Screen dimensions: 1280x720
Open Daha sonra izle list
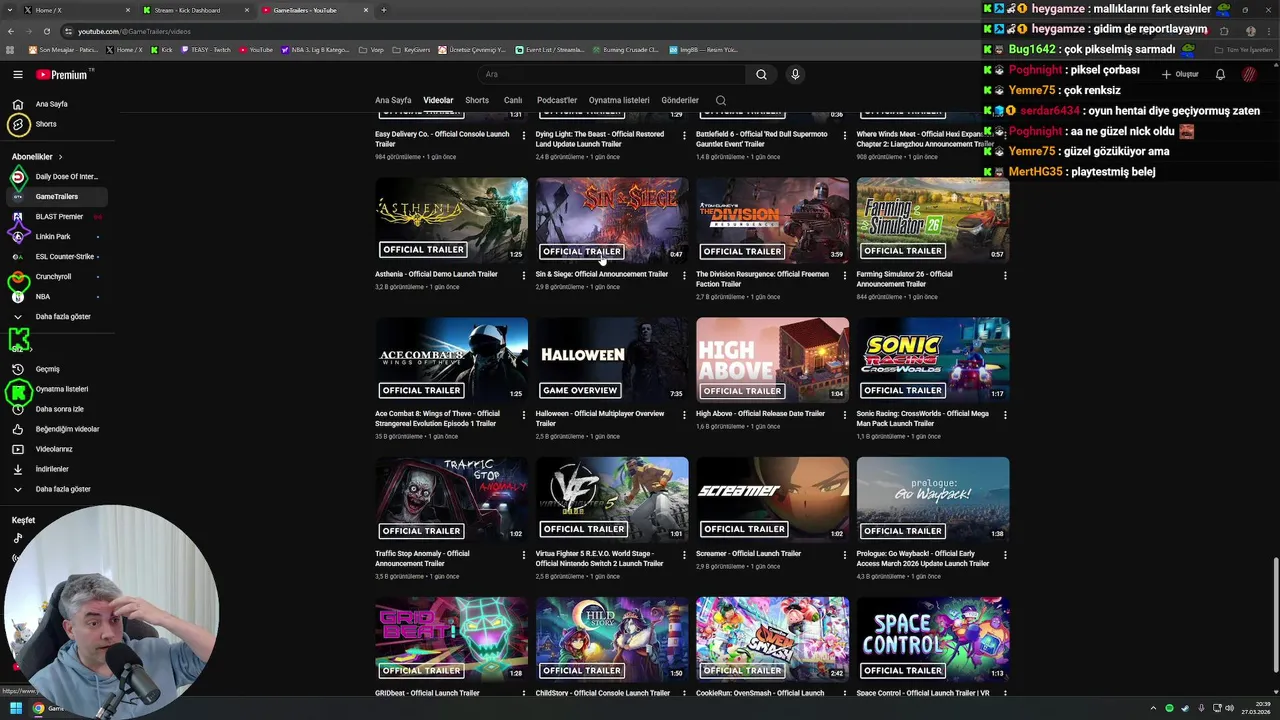click(56, 409)
